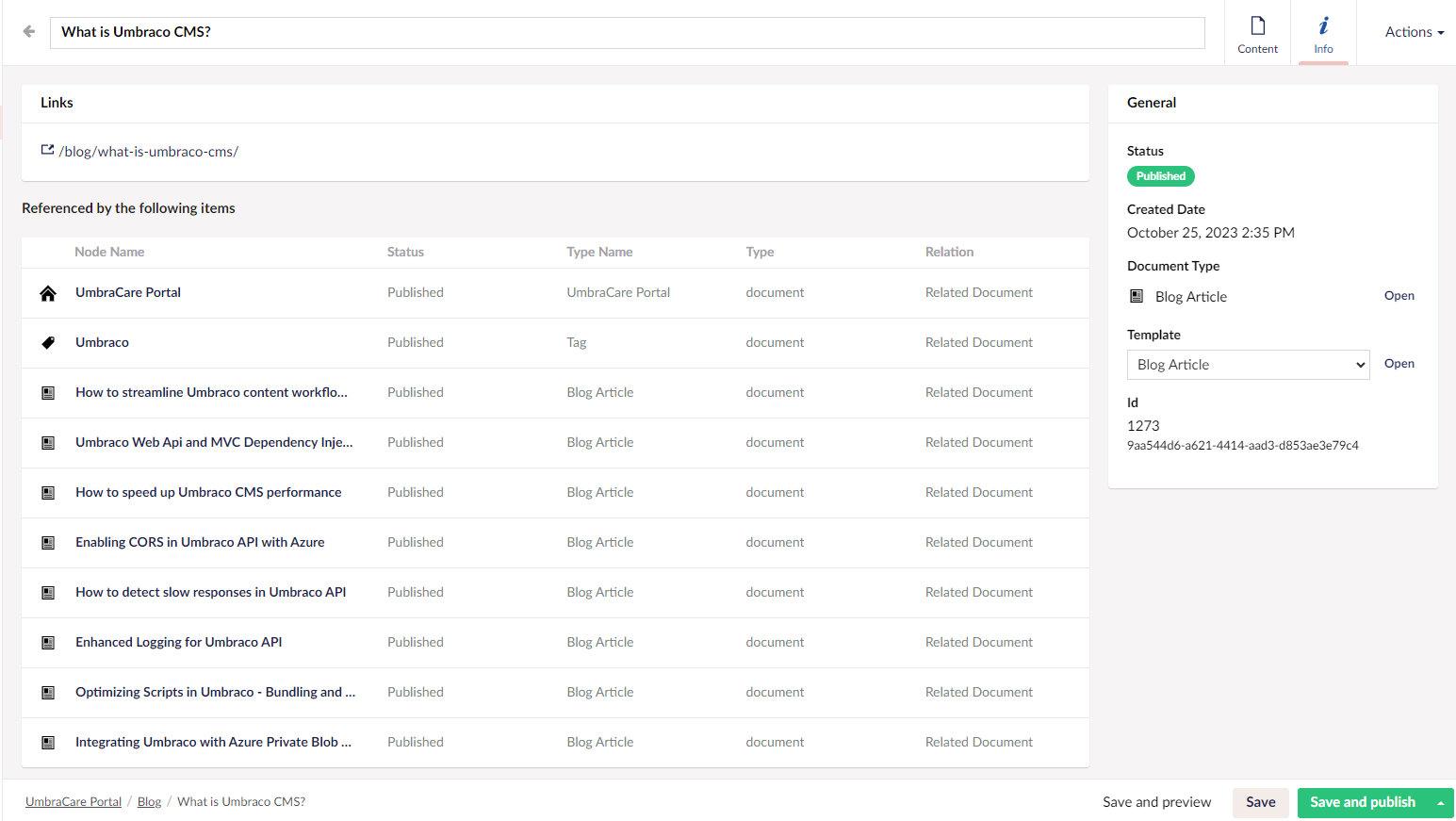Screen dimensions: 1456x821
Task: Expand the Save and publish split-button arrow
Action: [1442, 802]
